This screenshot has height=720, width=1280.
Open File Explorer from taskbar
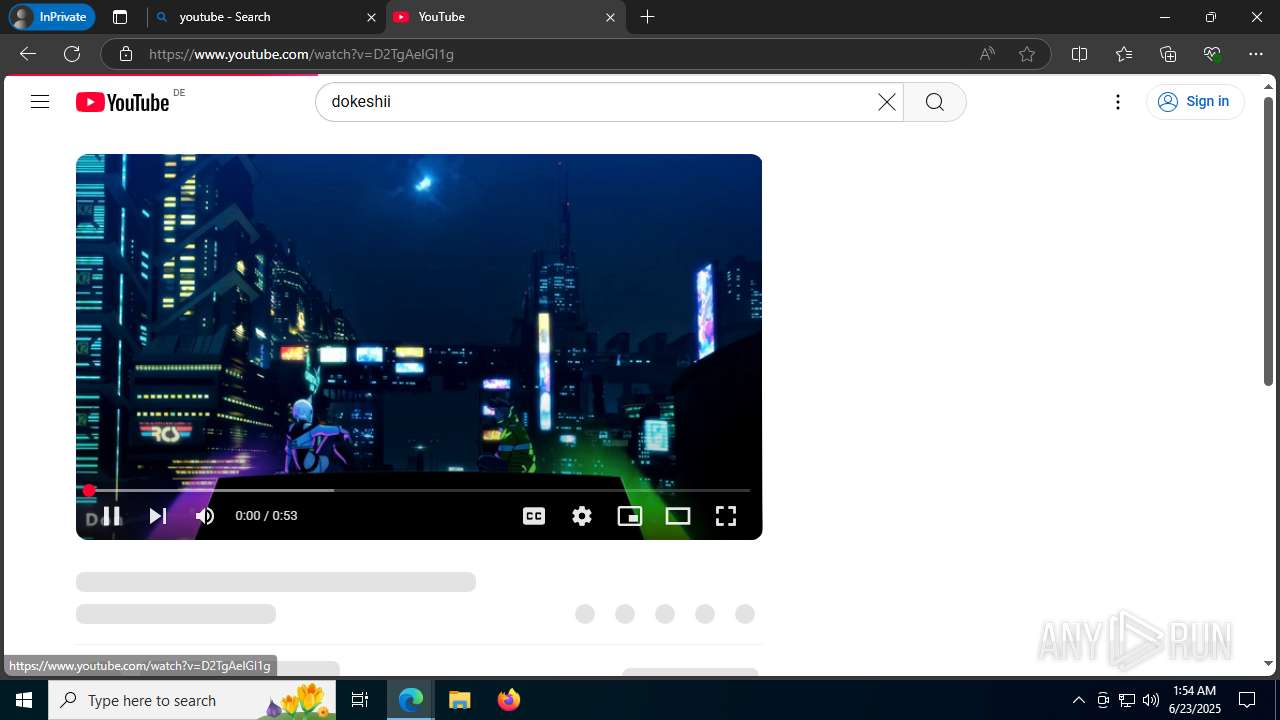tap(459, 700)
